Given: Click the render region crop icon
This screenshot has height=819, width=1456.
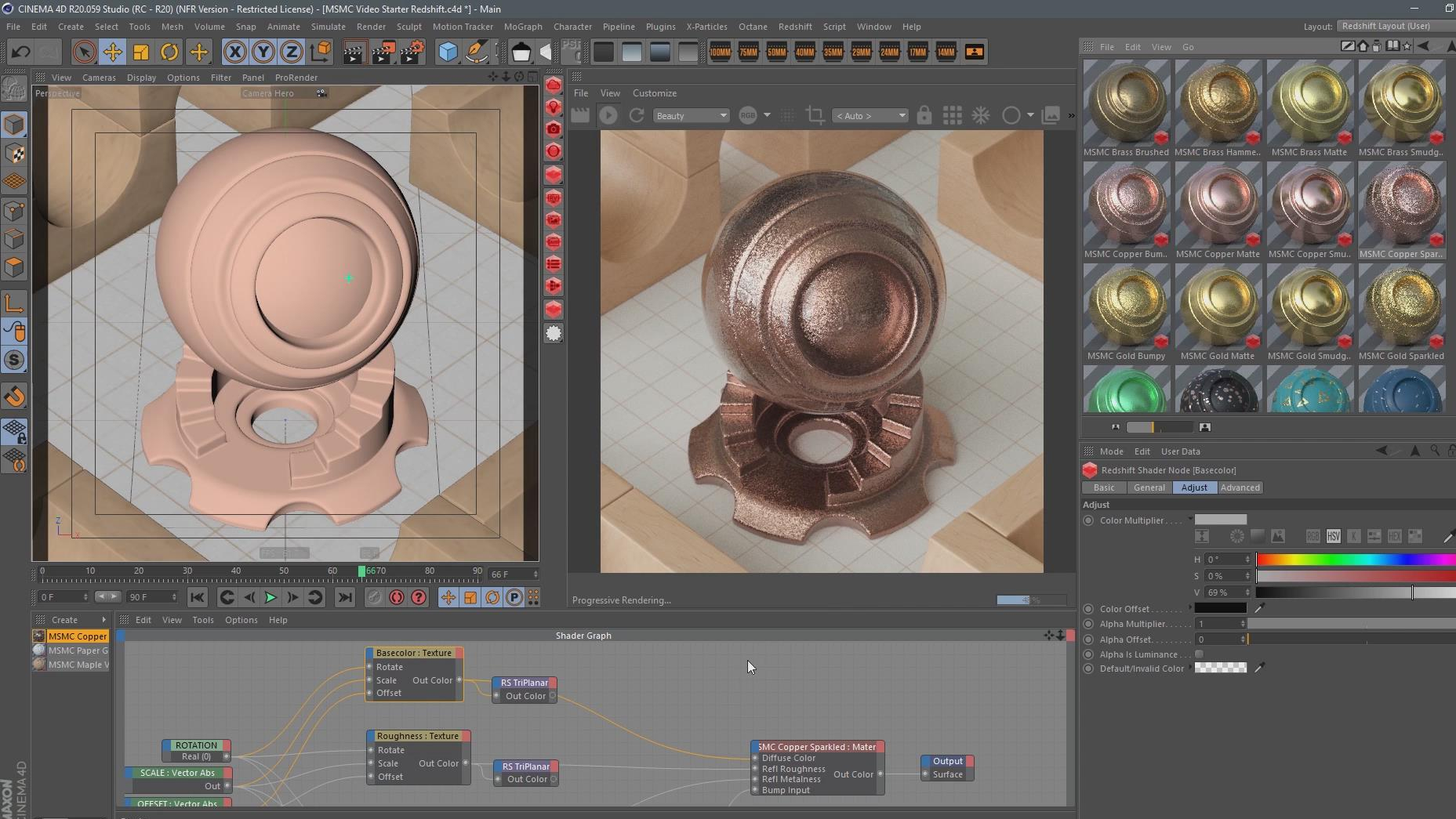Looking at the screenshot, I should click(815, 115).
